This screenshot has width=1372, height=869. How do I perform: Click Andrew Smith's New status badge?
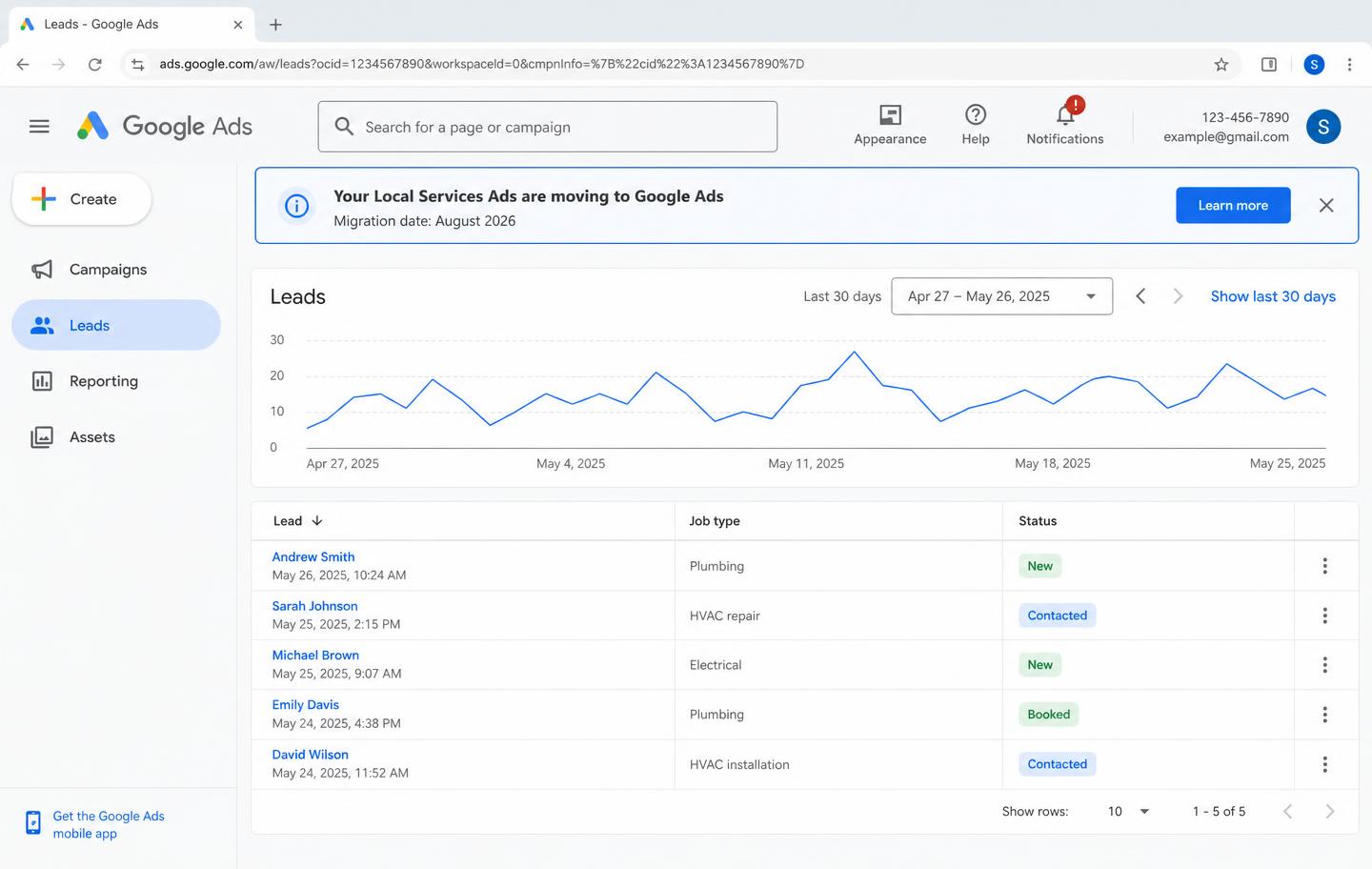tap(1039, 566)
